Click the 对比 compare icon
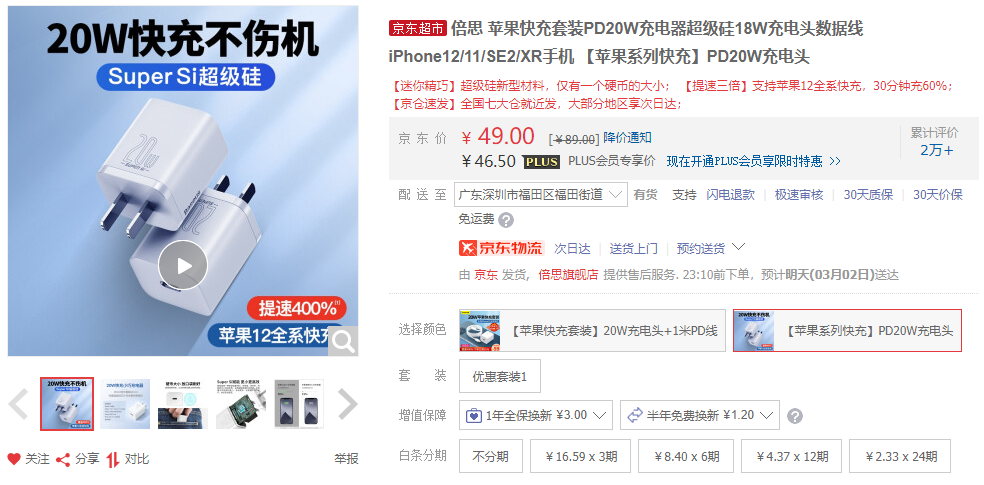984x485 pixels. click(x=113, y=459)
